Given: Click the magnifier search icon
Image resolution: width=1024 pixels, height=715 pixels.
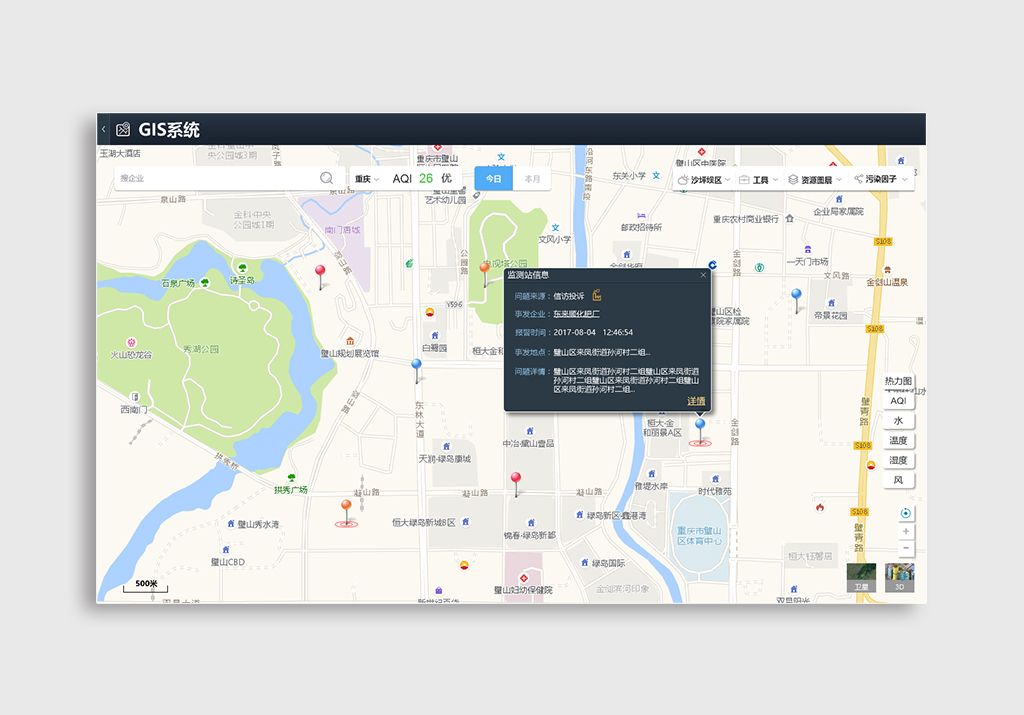Looking at the screenshot, I should click(326, 178).
